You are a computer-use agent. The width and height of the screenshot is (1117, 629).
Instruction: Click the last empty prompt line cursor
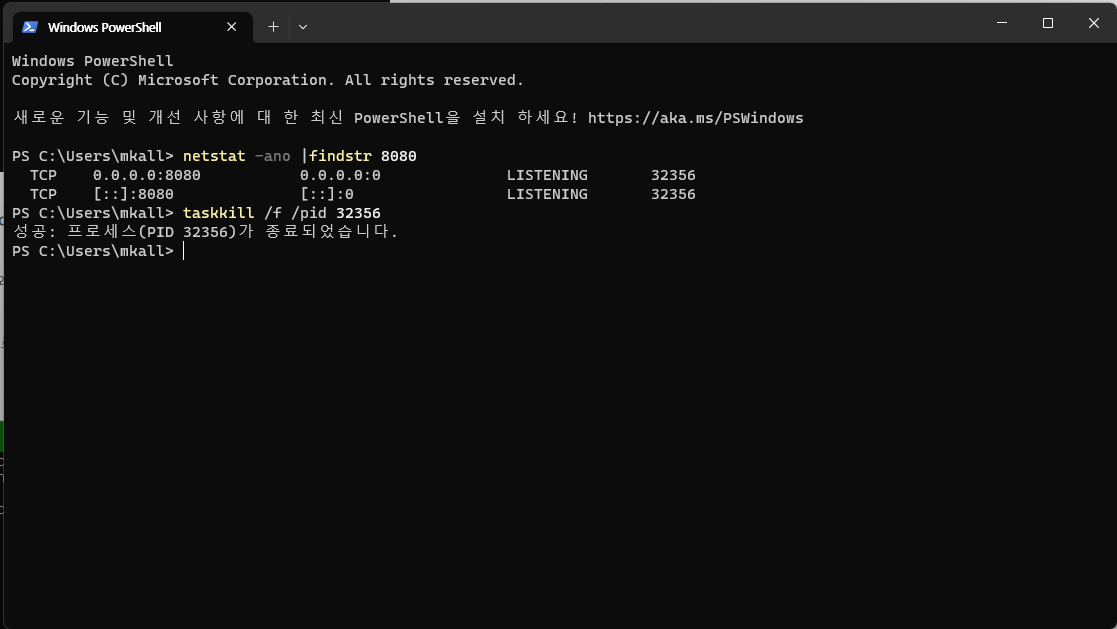[x=184, y=251]
